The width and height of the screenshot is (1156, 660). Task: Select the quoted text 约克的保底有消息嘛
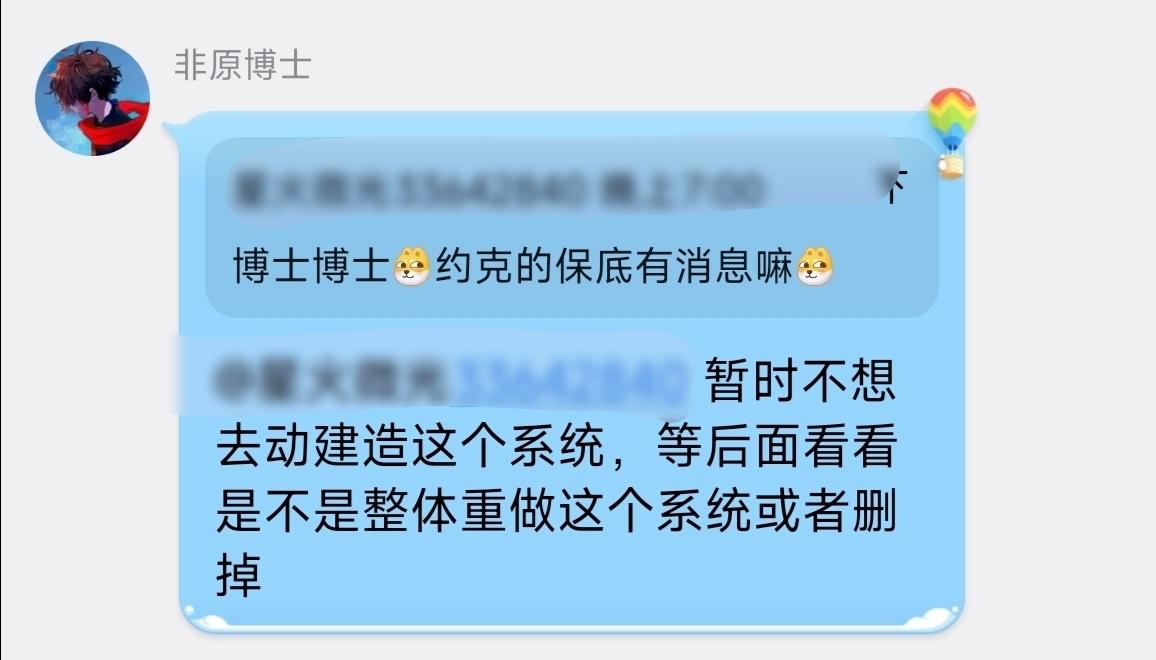[614, 266]
